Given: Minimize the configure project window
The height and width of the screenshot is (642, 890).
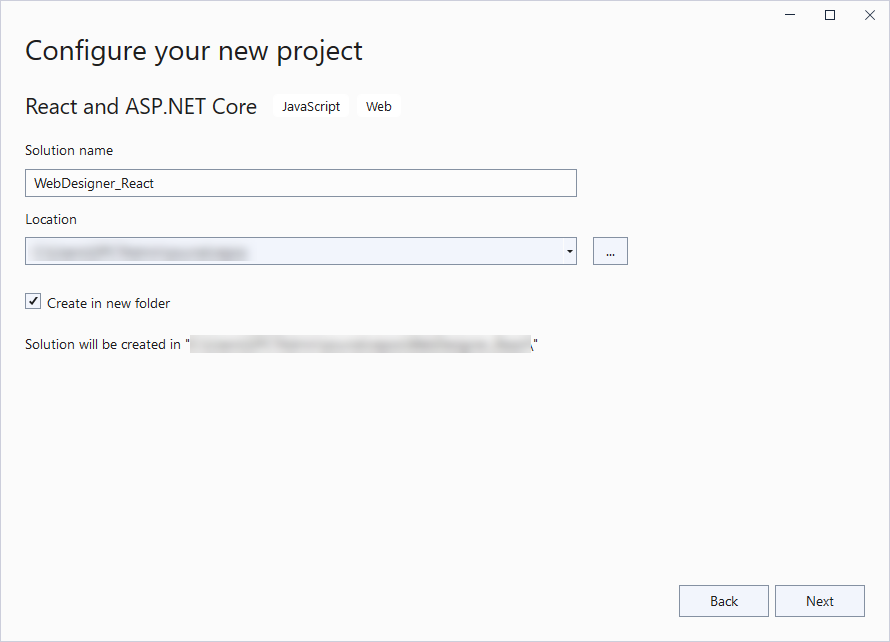Looking at the screenshot, I should coord(790,15).
